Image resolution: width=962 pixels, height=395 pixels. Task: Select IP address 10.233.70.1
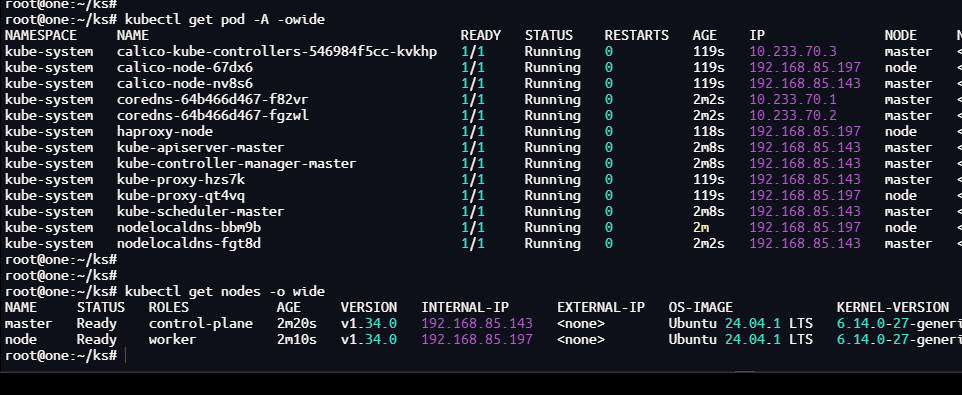[x=793, y=100]
